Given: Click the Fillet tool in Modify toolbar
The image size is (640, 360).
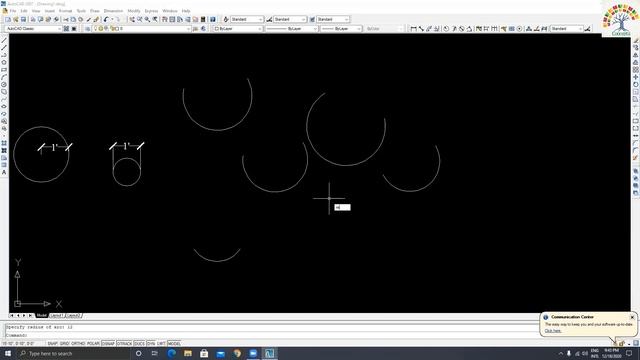Looking at the screenshot, I should [x=636, y=150].
